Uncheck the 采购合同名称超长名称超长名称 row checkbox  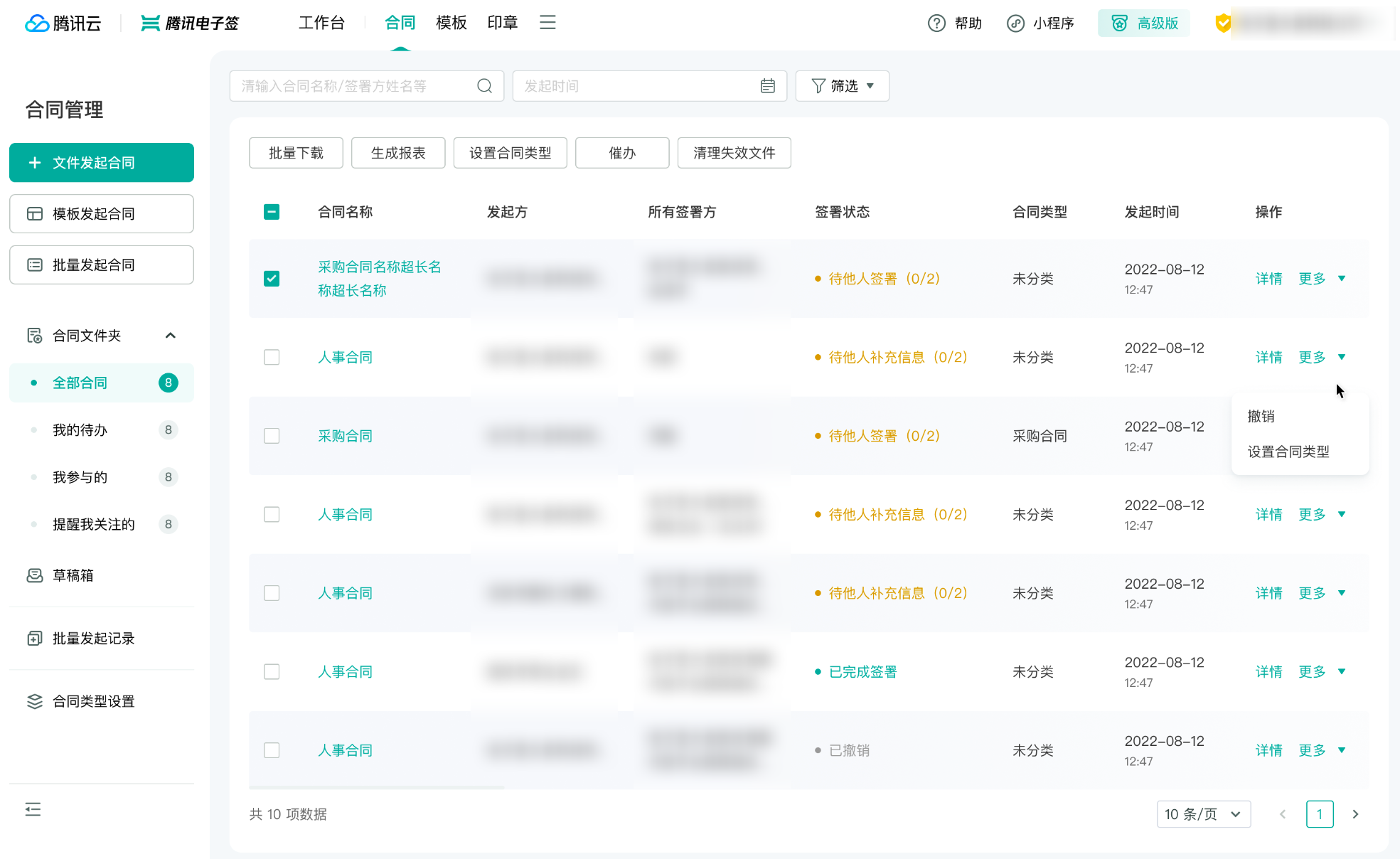tap(272, 279)
